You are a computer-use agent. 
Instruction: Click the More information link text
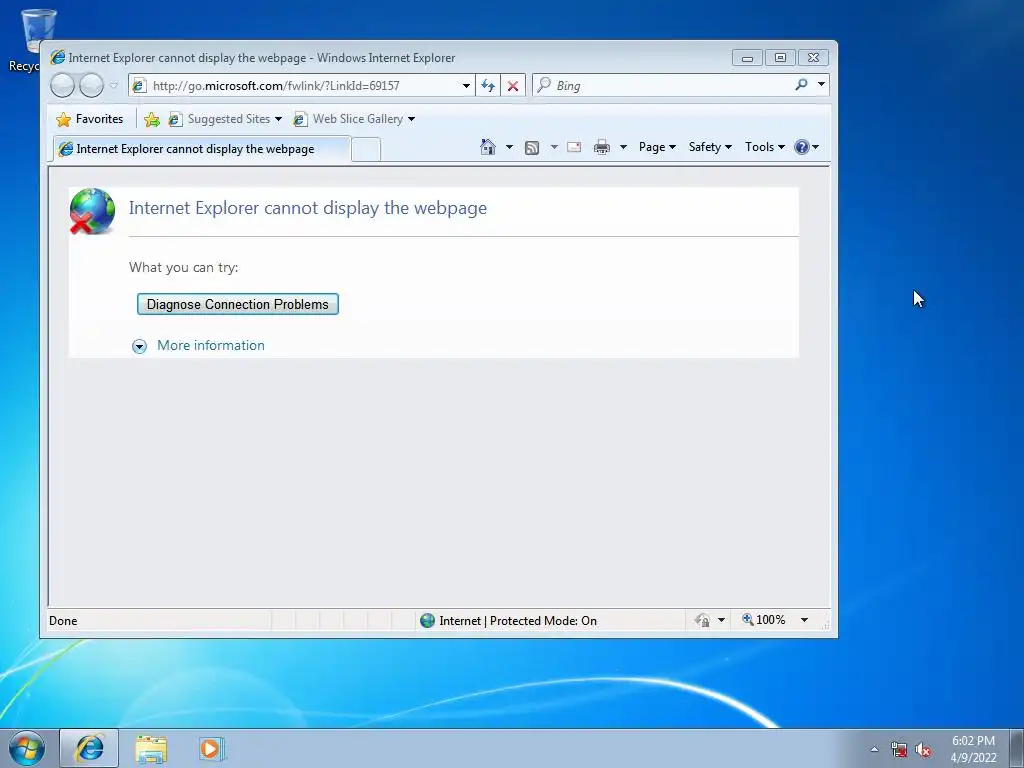211,345
